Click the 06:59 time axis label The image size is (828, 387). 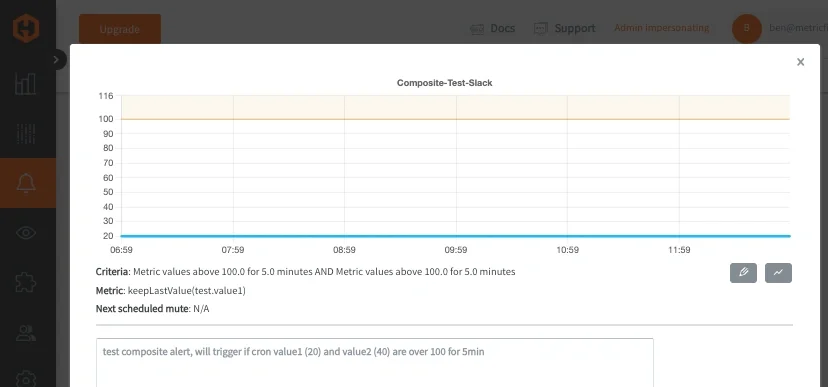pyautogui.click(x=121, y=250)
